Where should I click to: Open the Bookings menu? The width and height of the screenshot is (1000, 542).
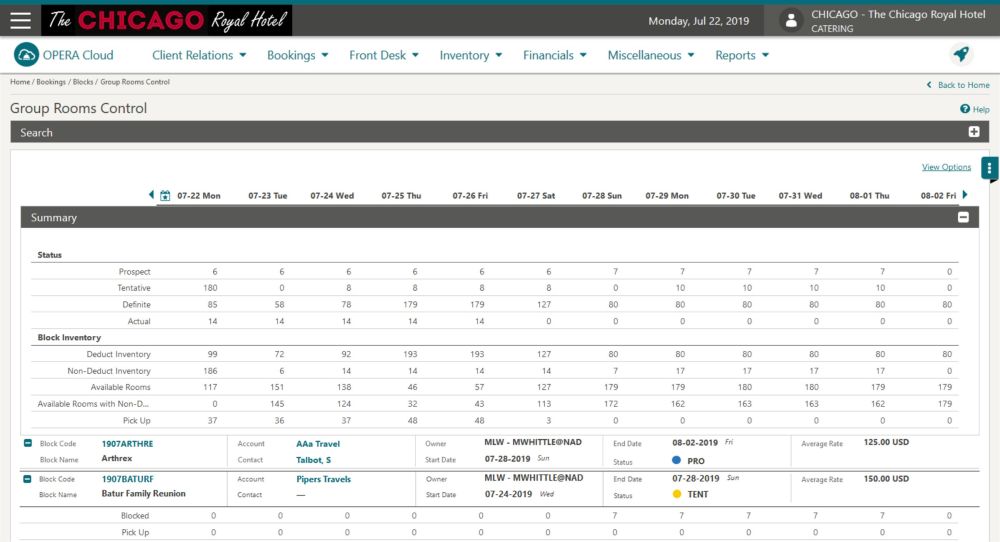pyautogui.click(x=297, y=55)
